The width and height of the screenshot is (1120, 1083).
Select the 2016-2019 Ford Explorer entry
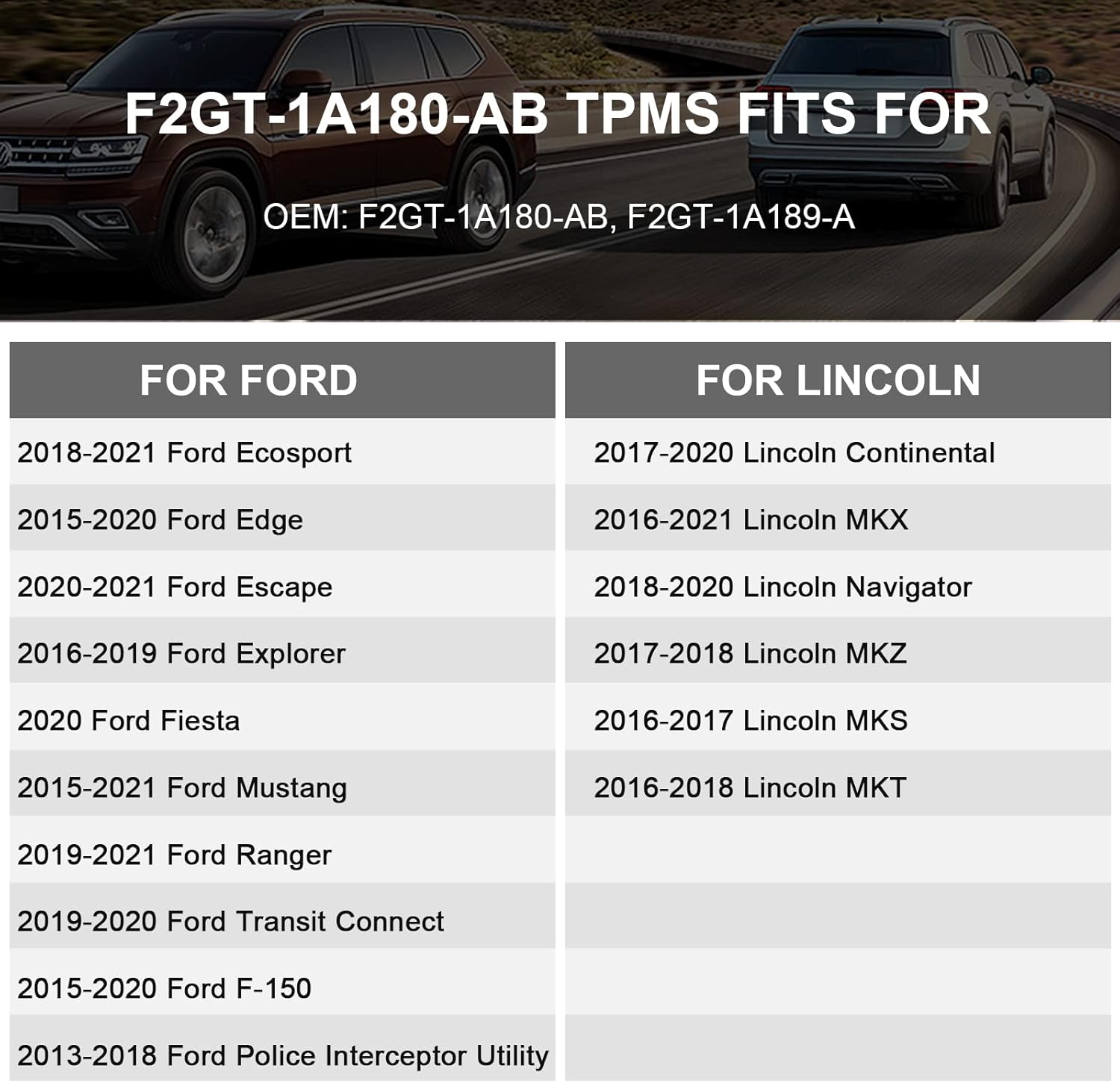click(x=181, y=654)
